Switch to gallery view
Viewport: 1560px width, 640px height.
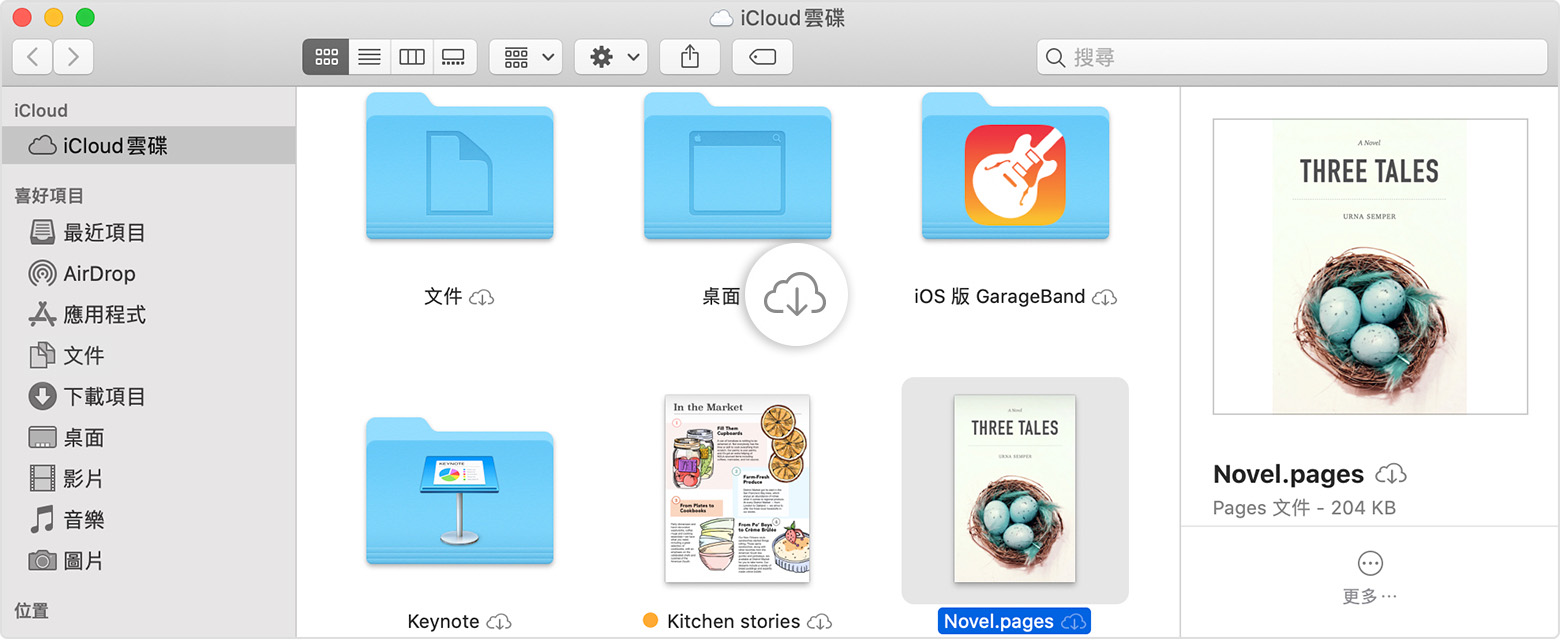coord(454,56)
